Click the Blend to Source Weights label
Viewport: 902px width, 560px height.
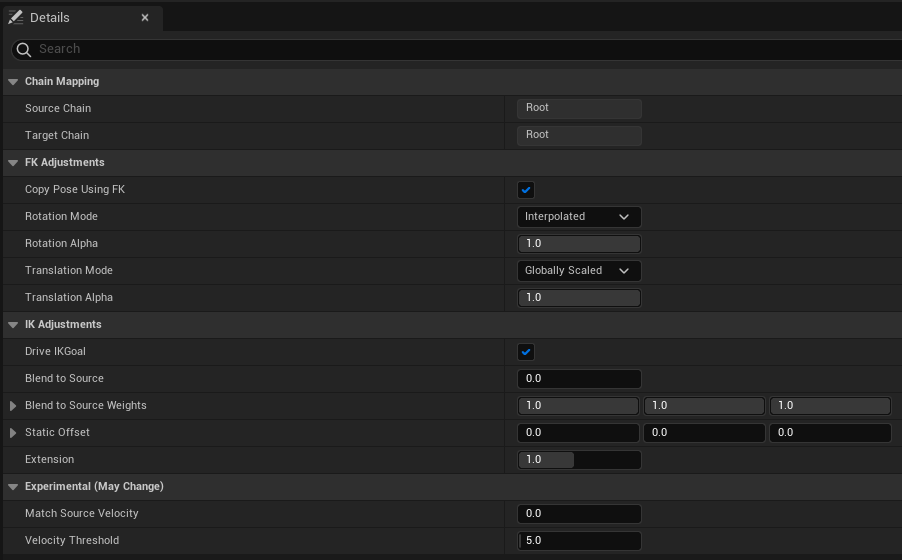click(86, 406)
